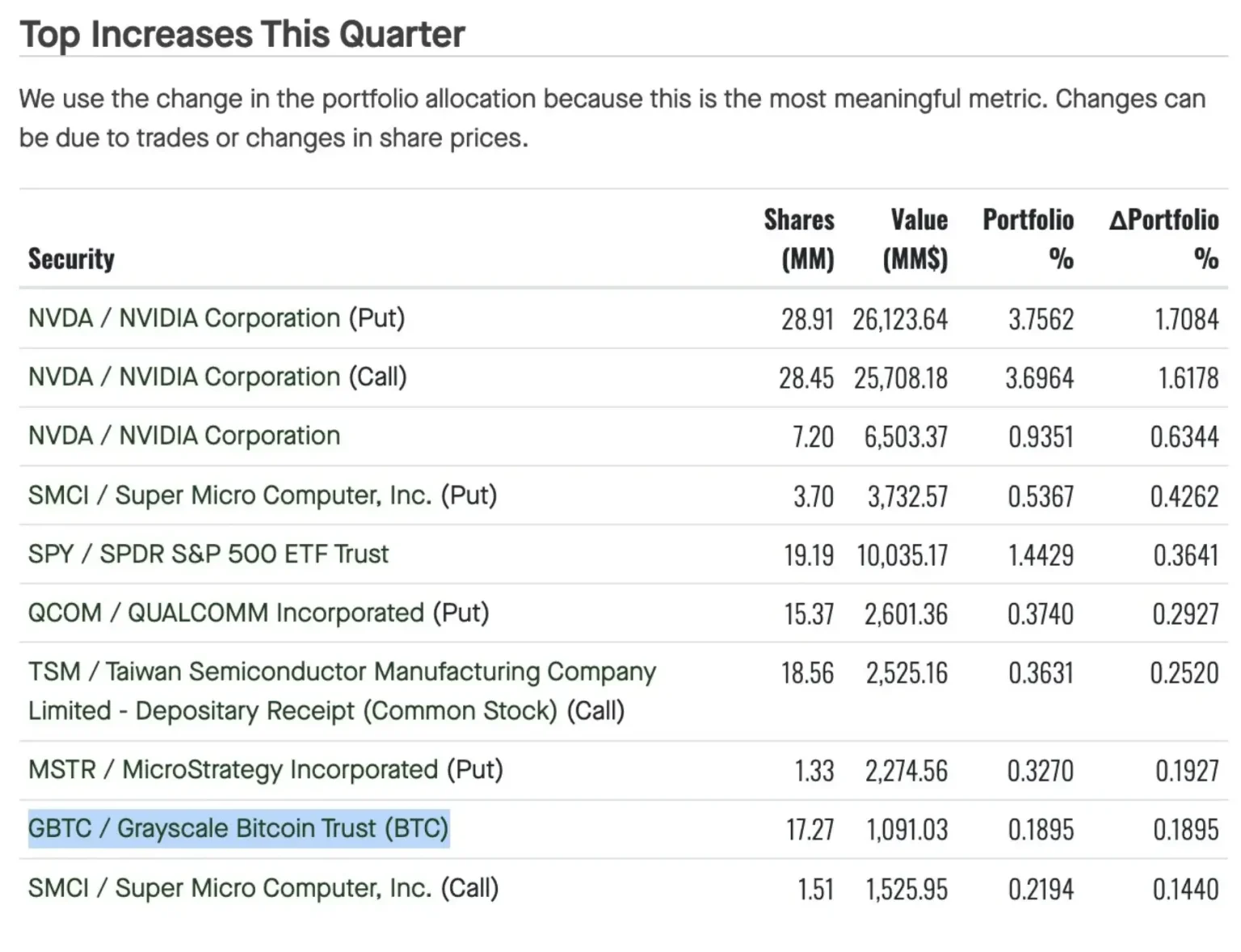Open the NVDA / NVIDIA Corporation (Call) link
The image size is (1241, 952).
pos(217,377)
